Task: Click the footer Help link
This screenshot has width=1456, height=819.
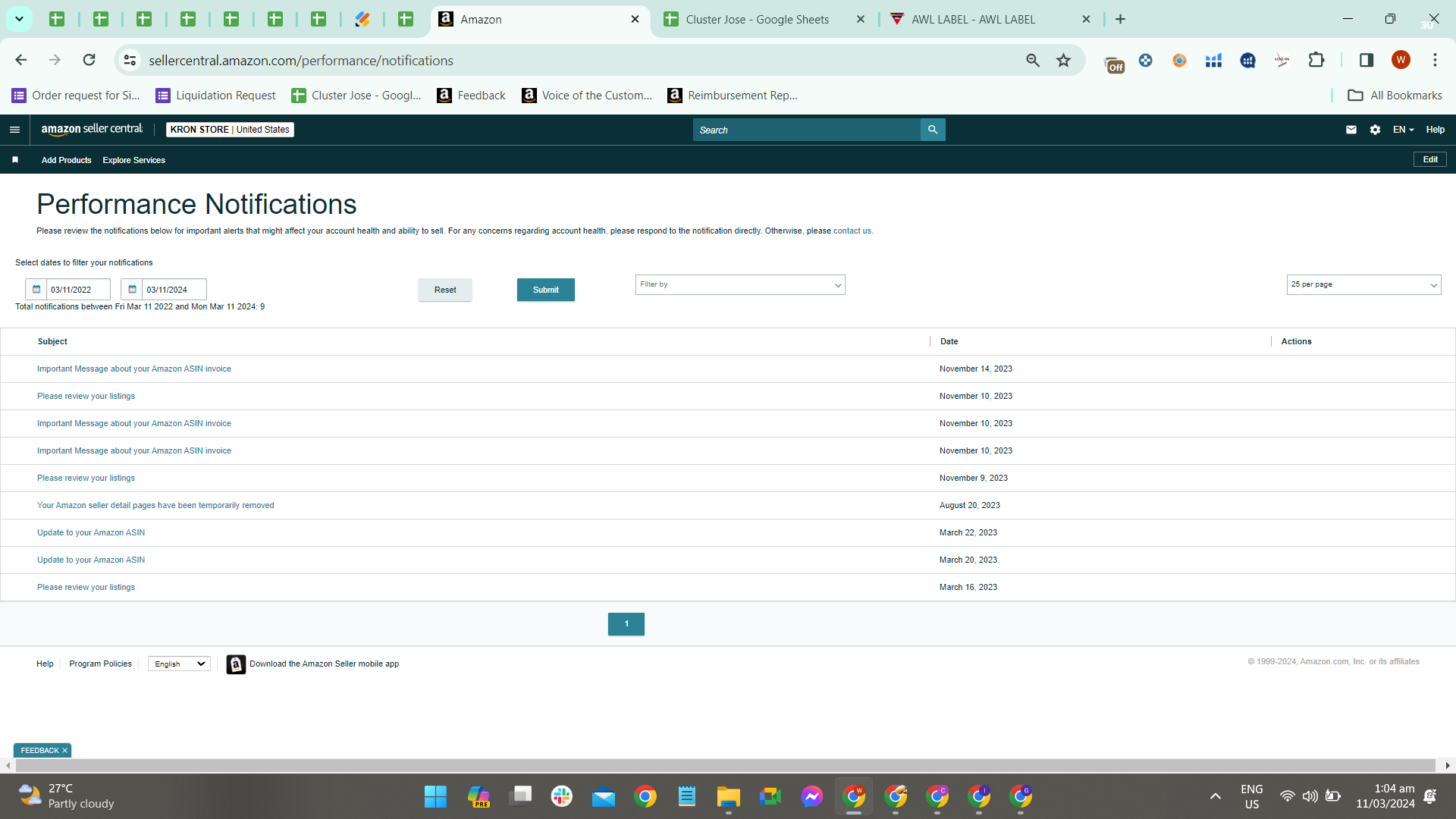Action: point(45,664)
